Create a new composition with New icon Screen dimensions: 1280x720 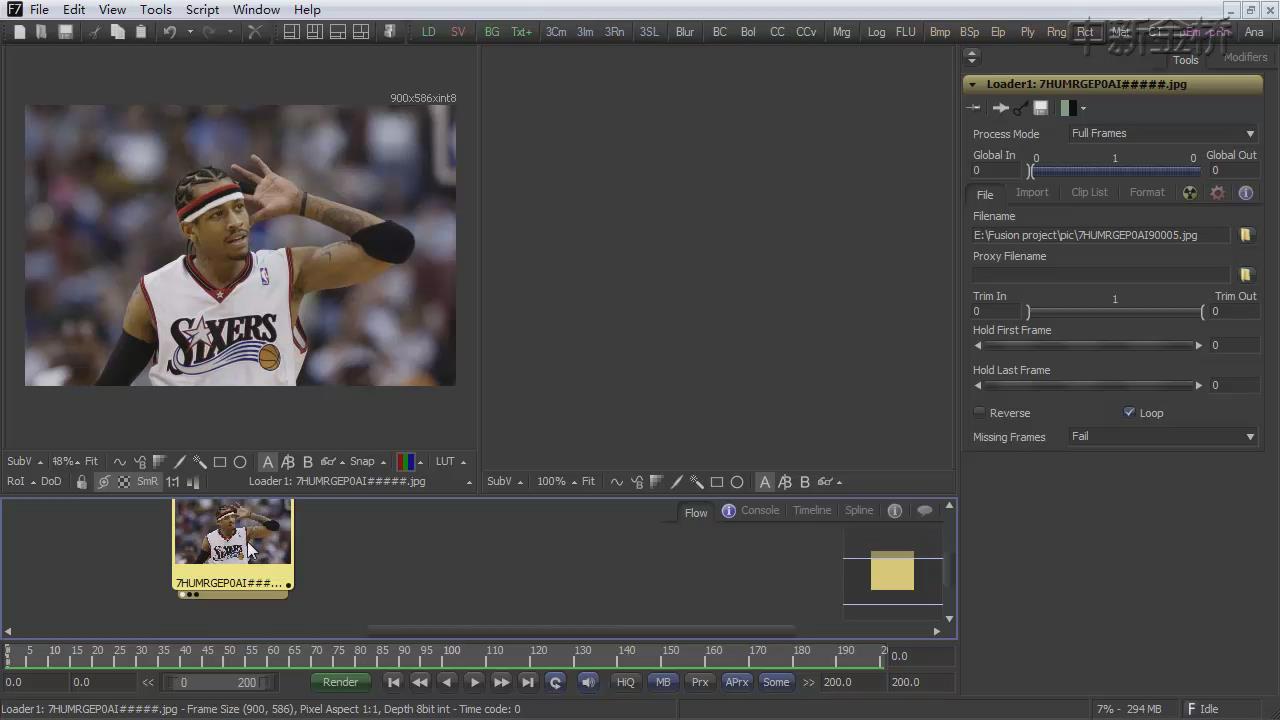tap(19, 32)
